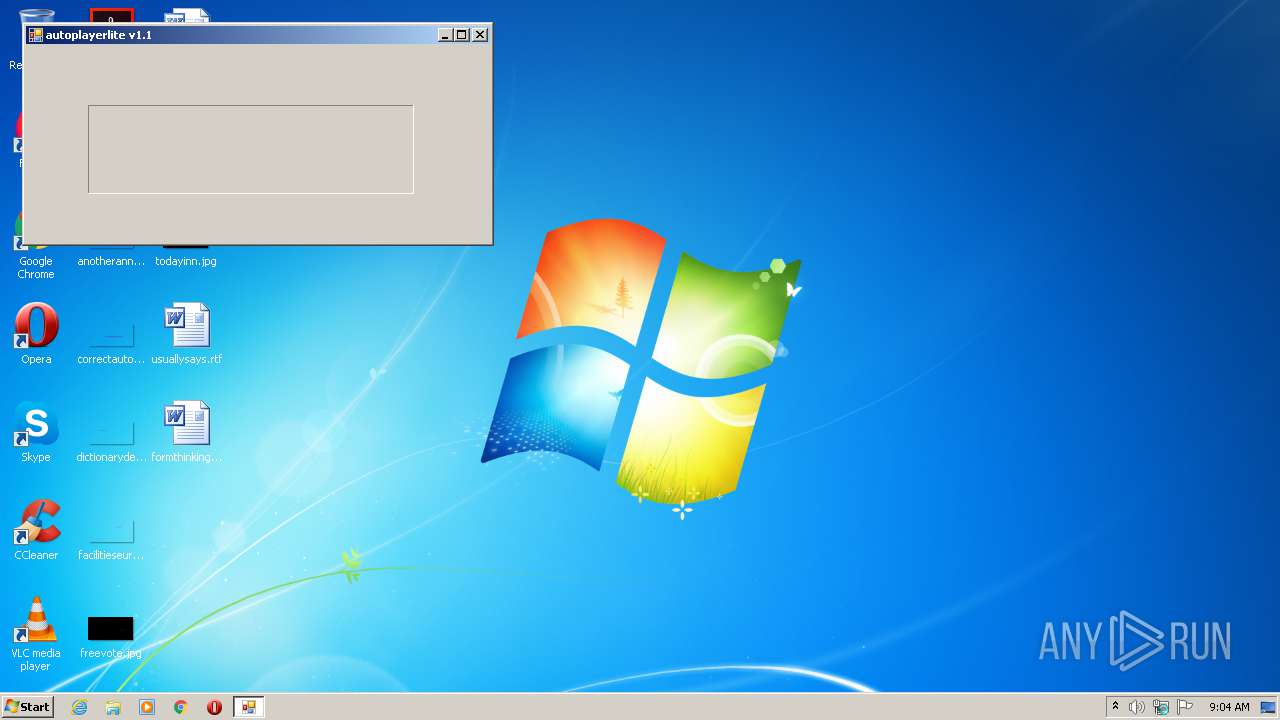The width and height of the screenshot is (1280, 720).
Task: Open the Action Center flag icon
Action: [1185, 707]
